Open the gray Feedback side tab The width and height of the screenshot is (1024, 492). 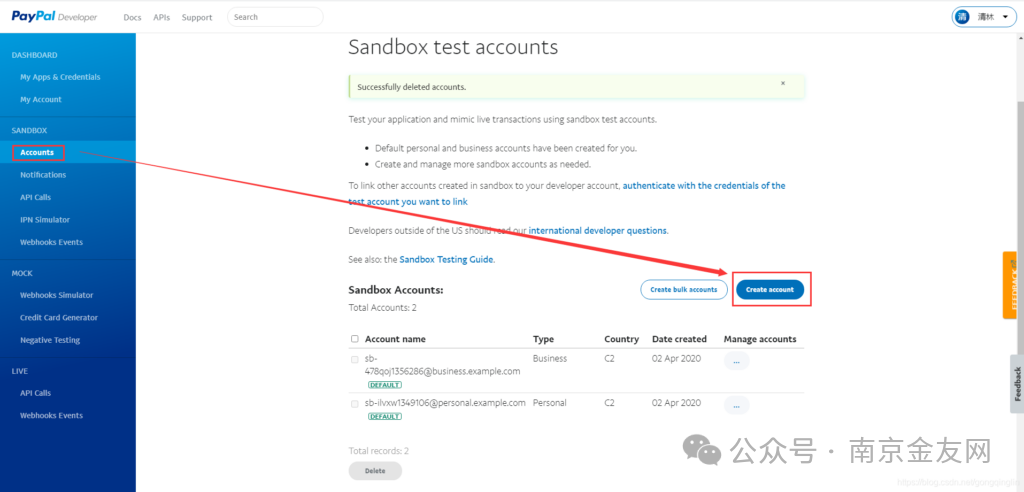[1016, 383]
